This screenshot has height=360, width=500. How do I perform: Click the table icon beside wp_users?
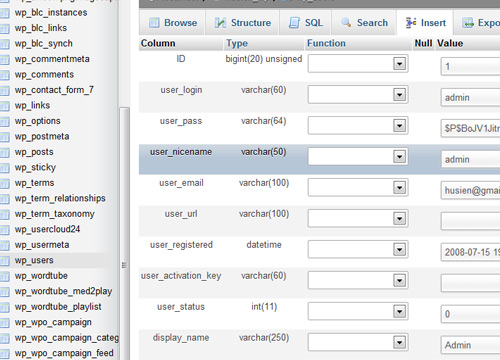click(4, 261)
